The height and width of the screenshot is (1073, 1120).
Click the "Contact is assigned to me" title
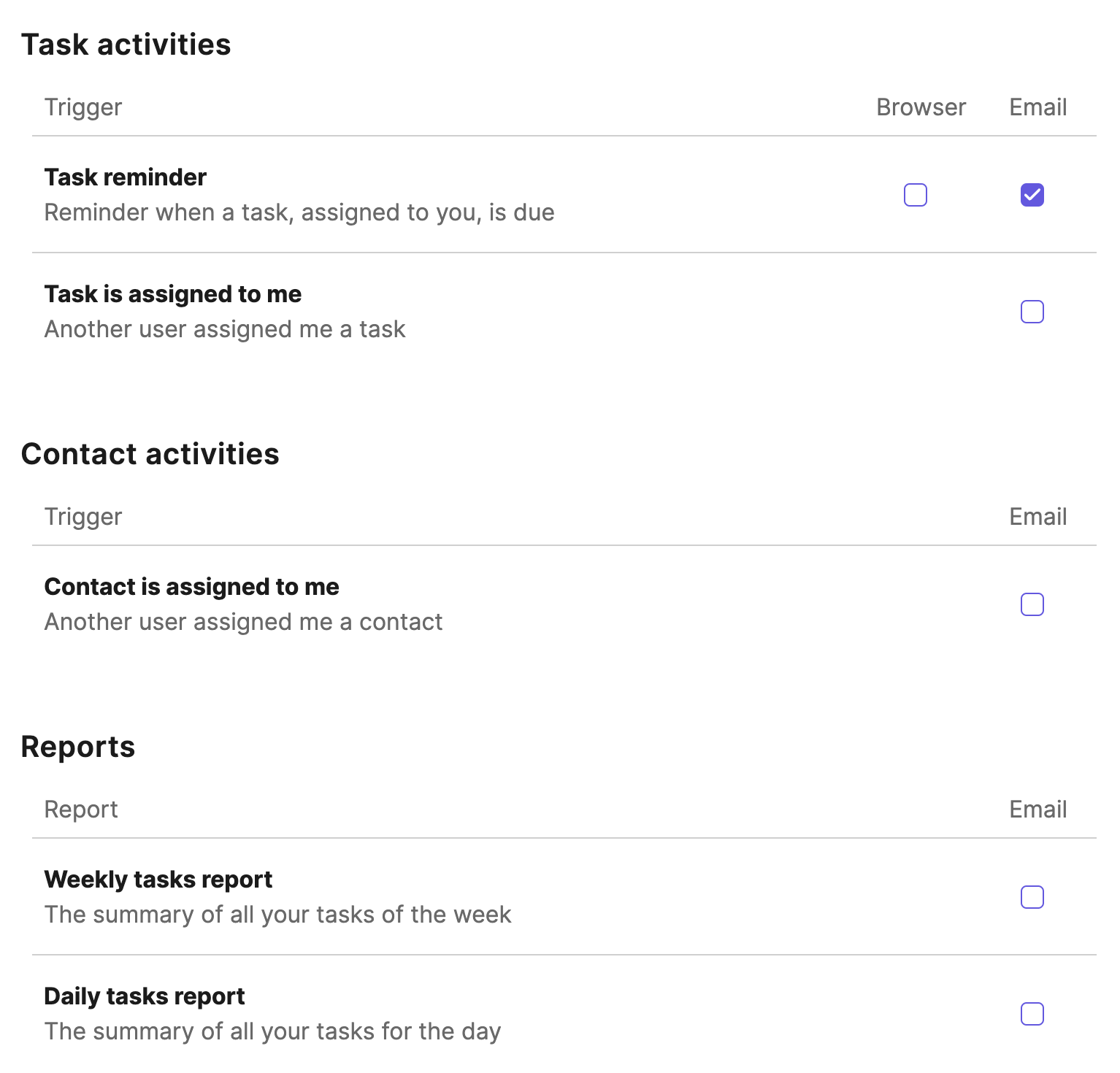pos(191,587)
